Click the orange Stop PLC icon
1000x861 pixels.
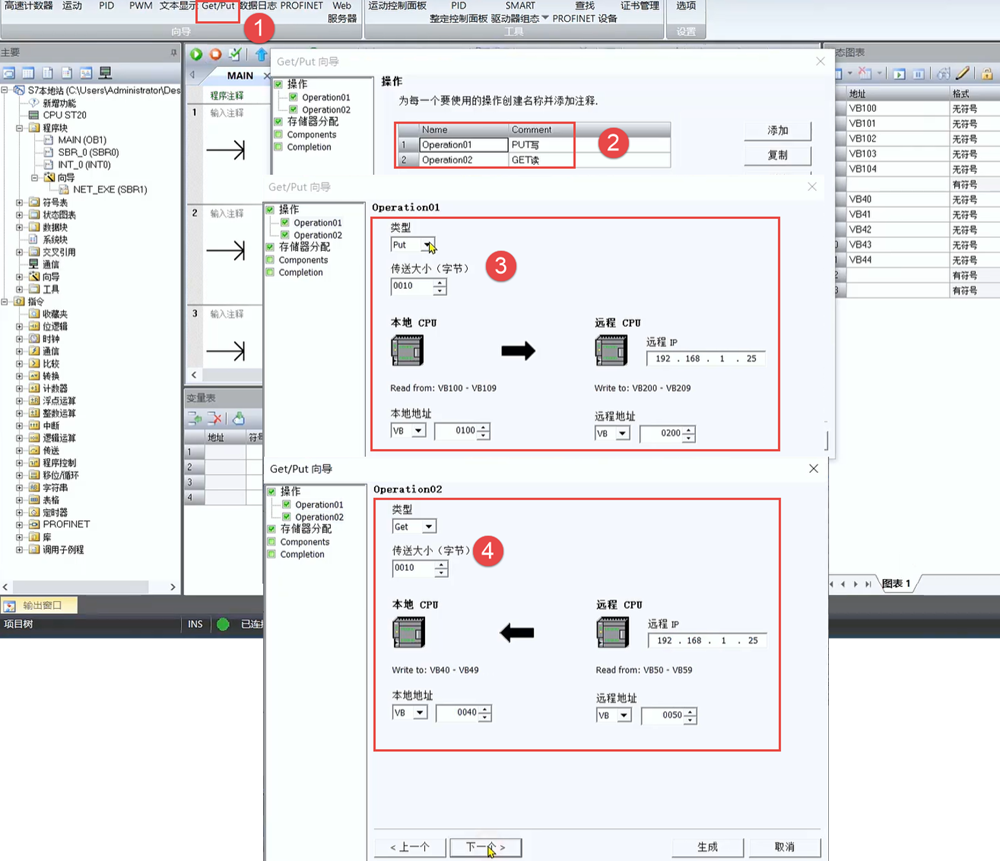[x=215, y=54]
